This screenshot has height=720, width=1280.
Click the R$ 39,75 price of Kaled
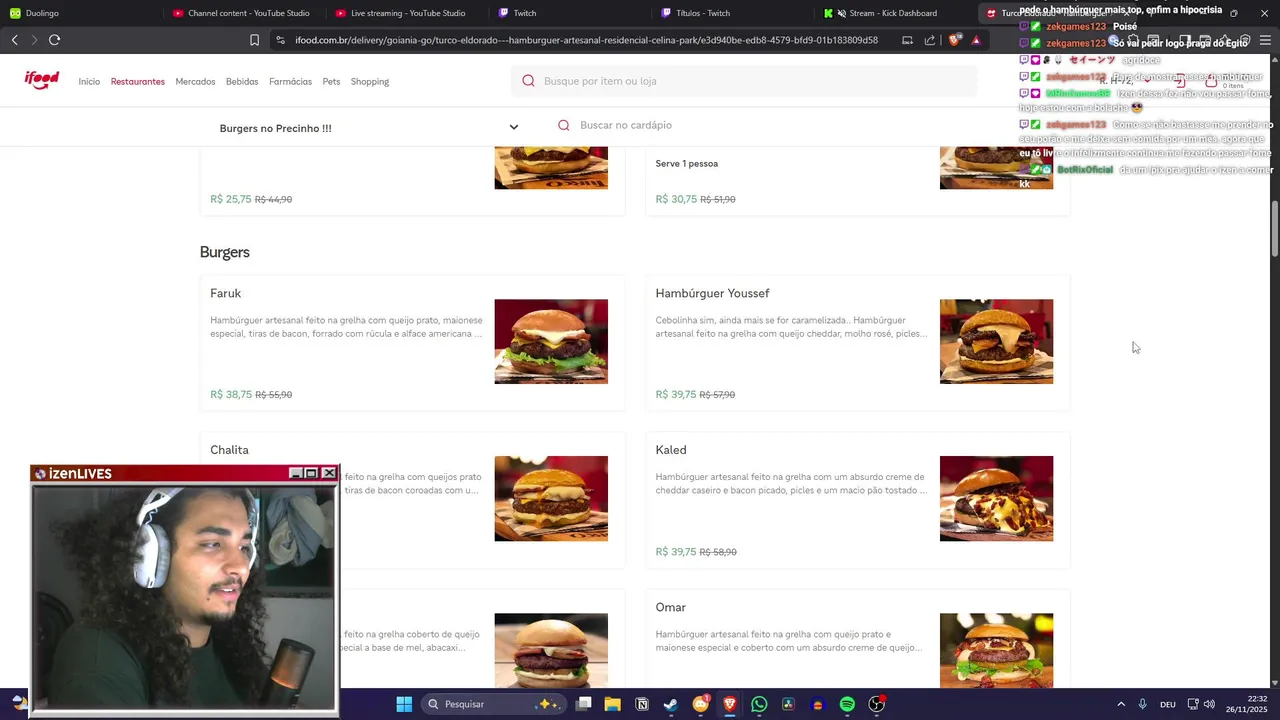676,552
